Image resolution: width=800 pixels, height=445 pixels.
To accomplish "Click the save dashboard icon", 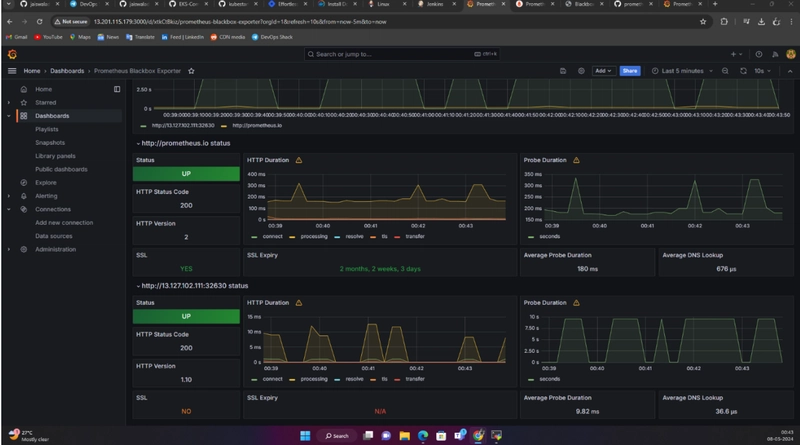I will pos(563,71).
